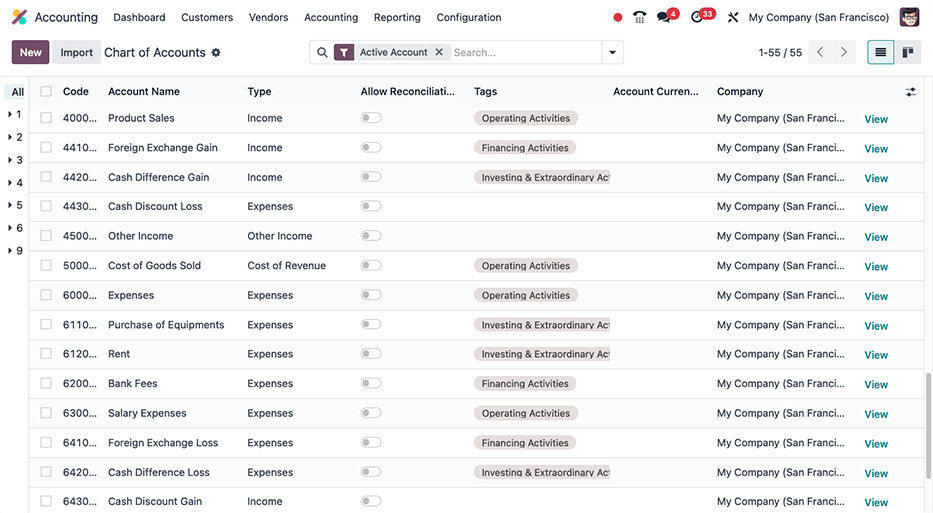Switch to Kanban view icon
Image resolution: width=933 pixels, height=513 pixels.
point(908,52)
